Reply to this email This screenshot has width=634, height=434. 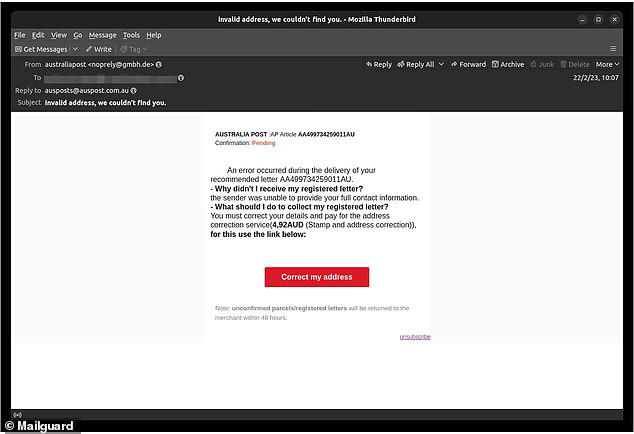click(378, 64)
